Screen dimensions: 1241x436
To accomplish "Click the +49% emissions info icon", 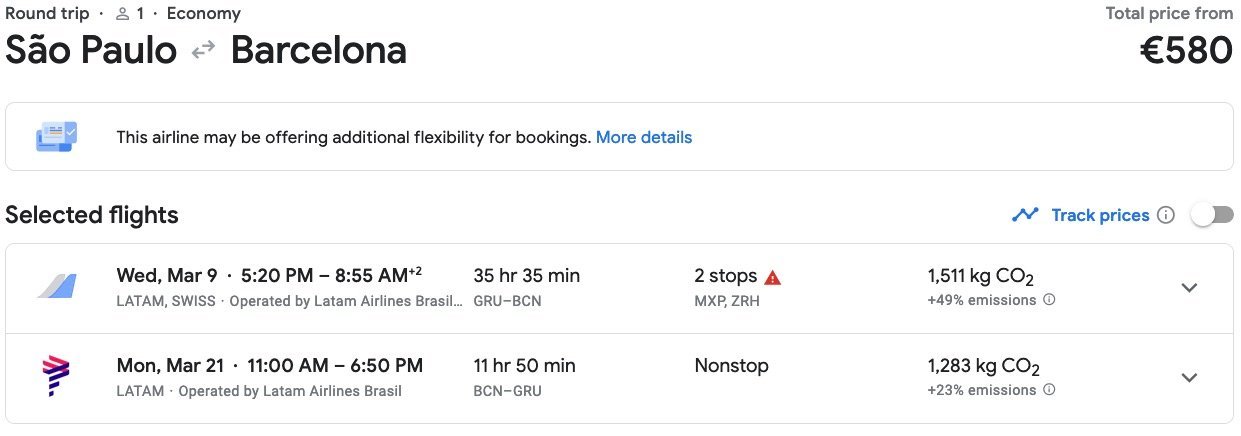I will tap(1049, 300).
